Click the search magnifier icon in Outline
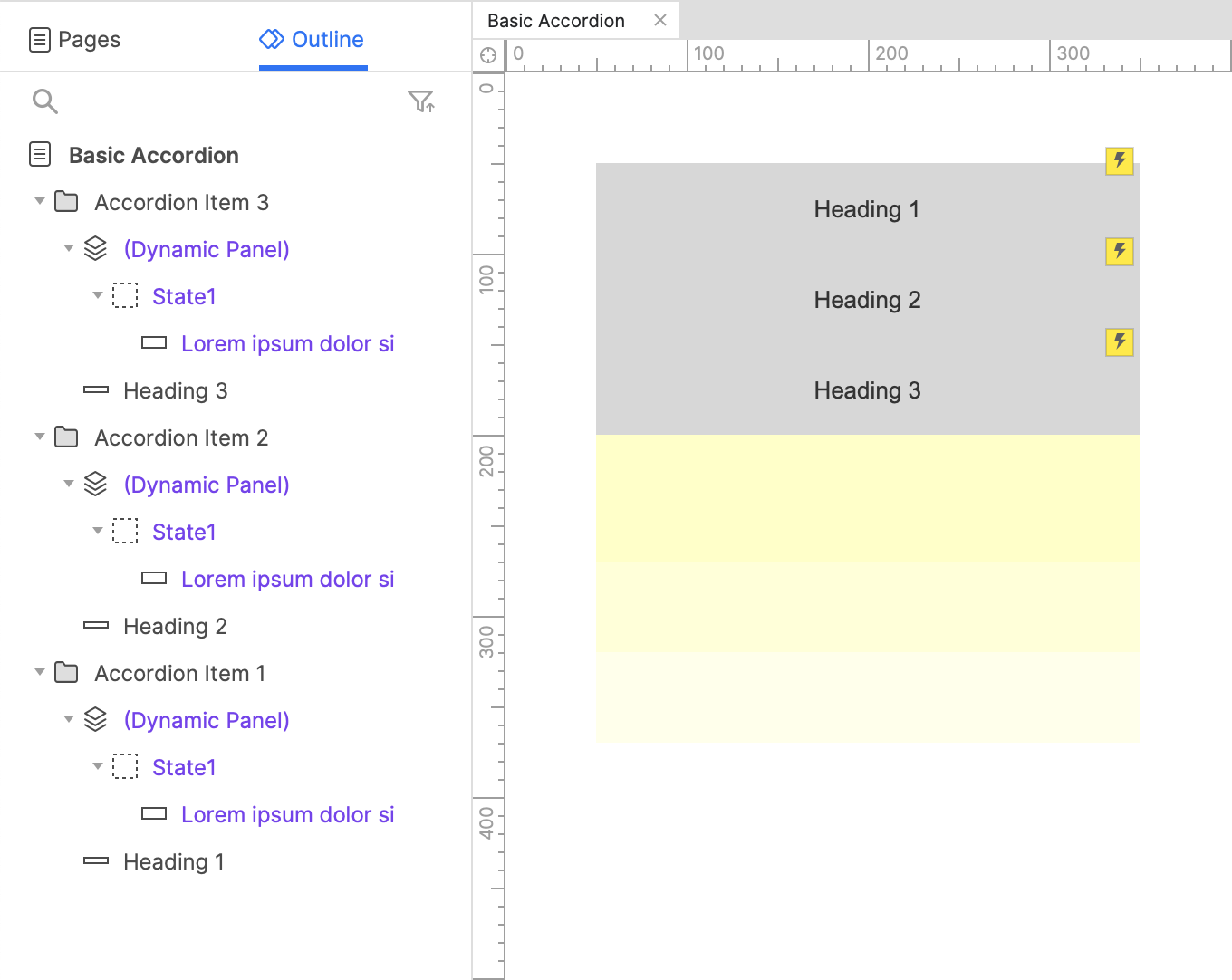This screenshot has height=980, width=1232. coord(44,101)
